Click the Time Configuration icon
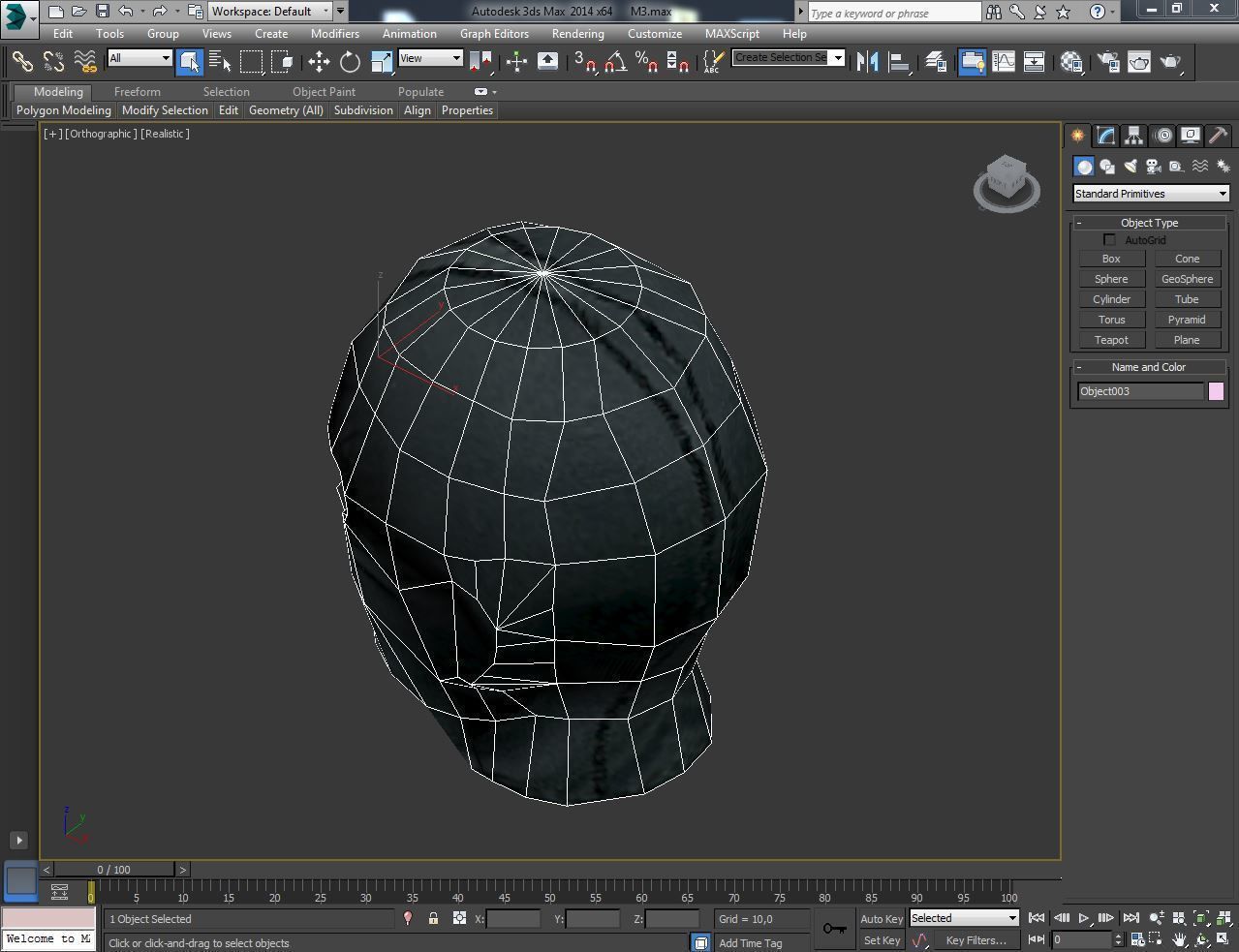The height and width of the screenshot is (952, 1239). [x=1137, y=939]
